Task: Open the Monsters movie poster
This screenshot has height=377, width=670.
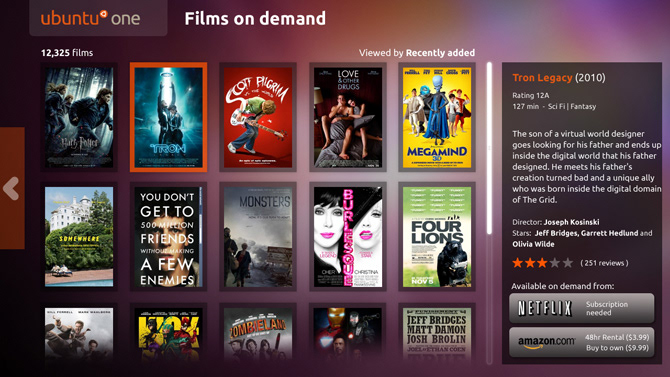Action: click(258, 236)
